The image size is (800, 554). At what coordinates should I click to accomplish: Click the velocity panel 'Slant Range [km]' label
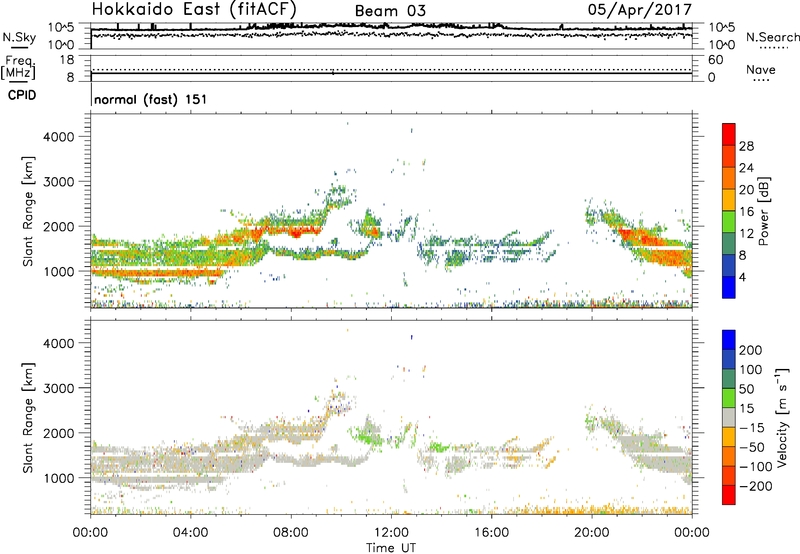click(28, 418)
